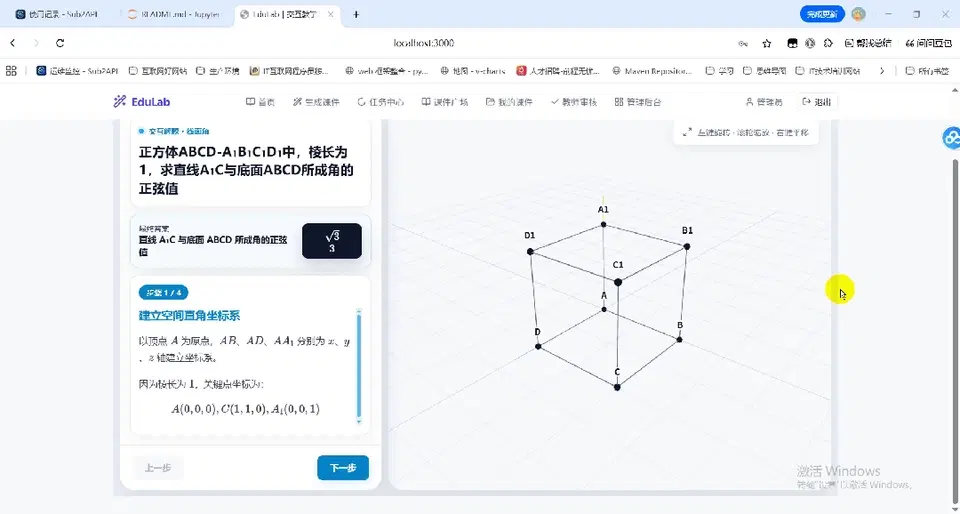Click vertex A1 of the cube
Screen dimensions: 960x514
(604, 225)
